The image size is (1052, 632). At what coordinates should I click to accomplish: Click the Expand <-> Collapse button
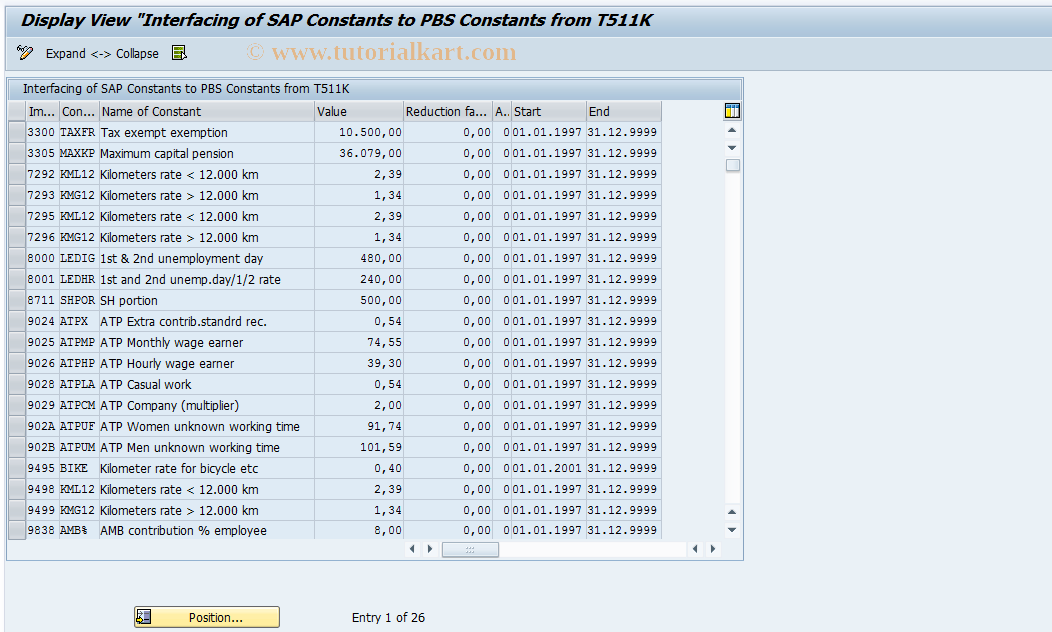pyautogui.click(x=102, y=54)
